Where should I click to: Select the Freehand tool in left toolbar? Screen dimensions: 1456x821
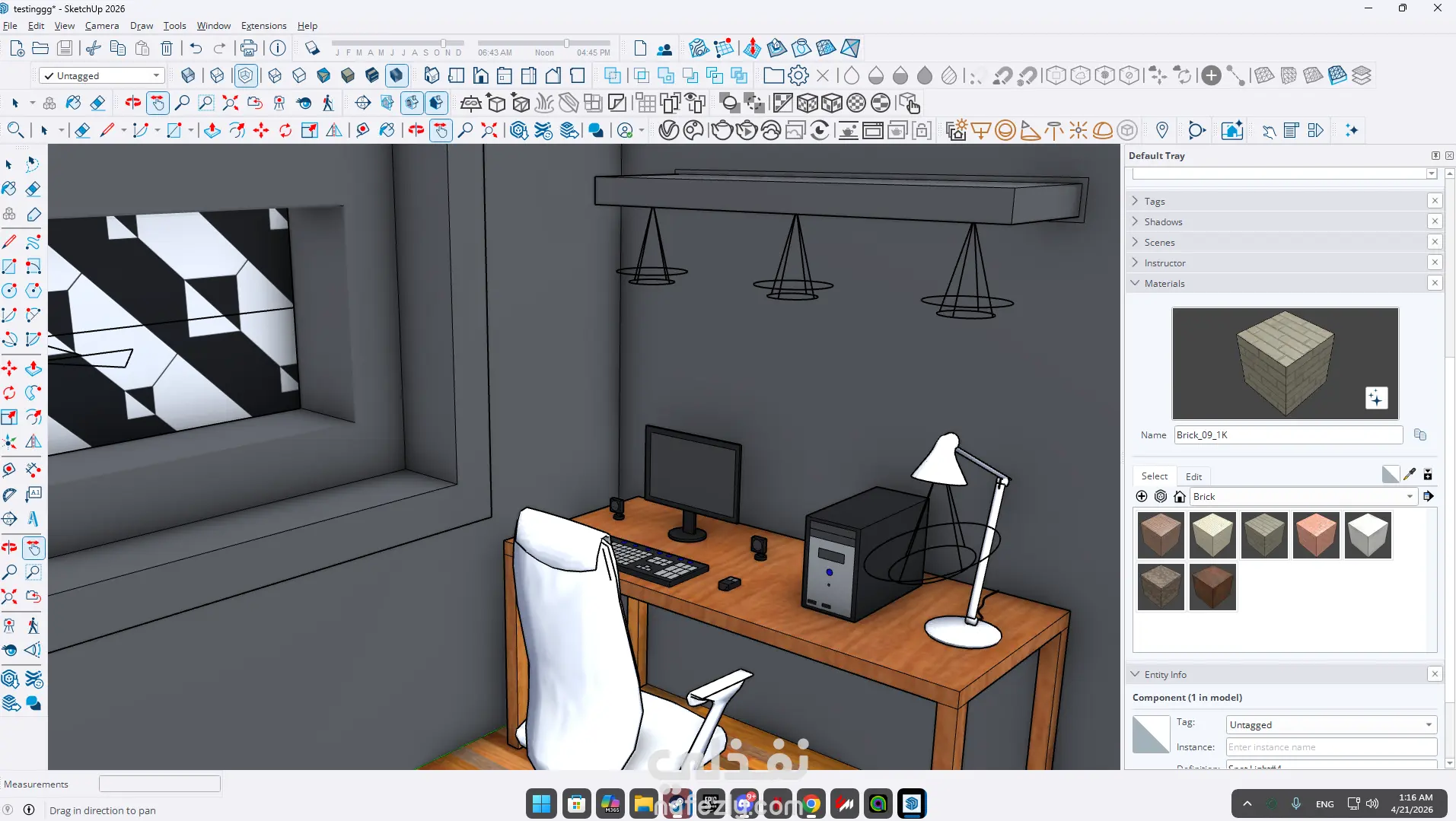coord(33,243)
